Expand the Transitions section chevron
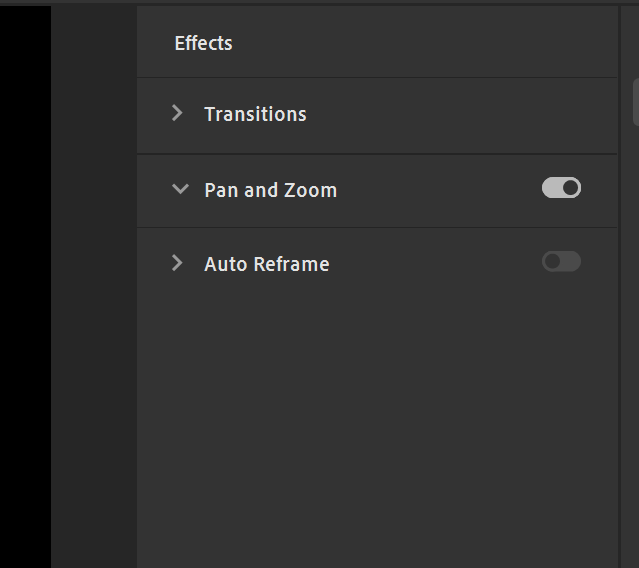 [178, 113]
